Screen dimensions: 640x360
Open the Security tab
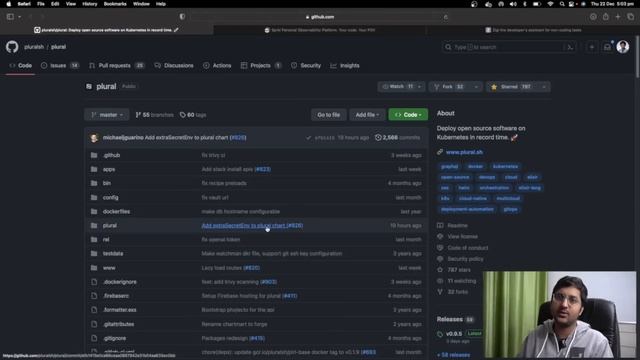tap(306, 65)
